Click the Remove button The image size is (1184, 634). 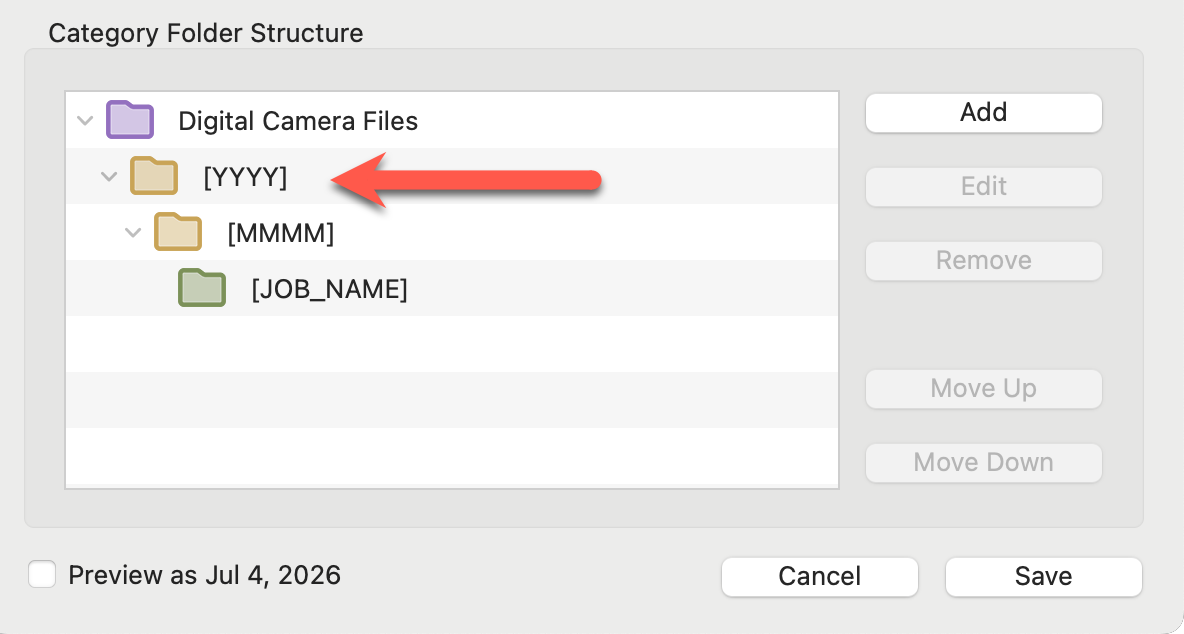[983, 260]
